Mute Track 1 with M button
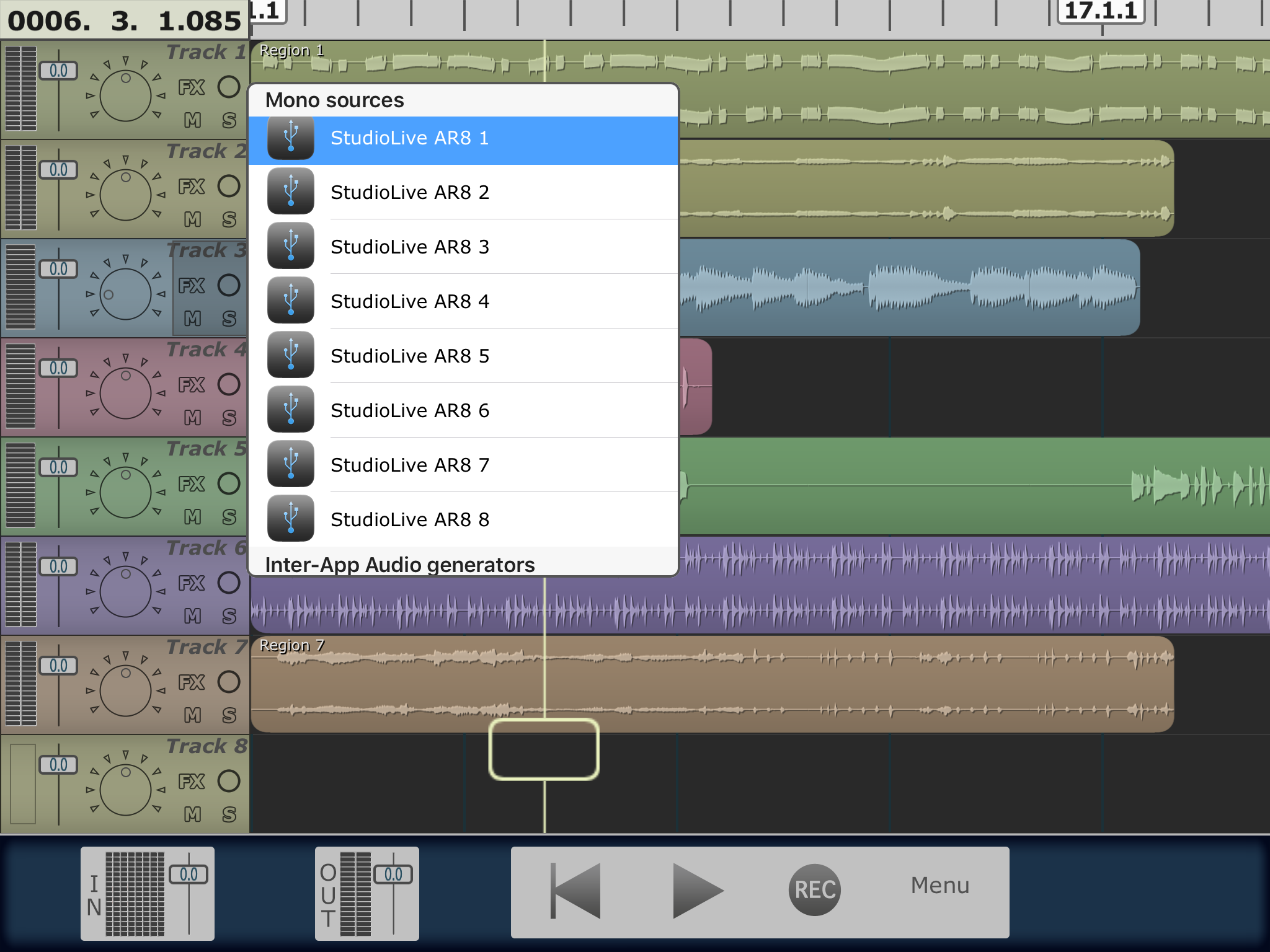The height and width of the screenshot is (952, 1270). point(193,120)
